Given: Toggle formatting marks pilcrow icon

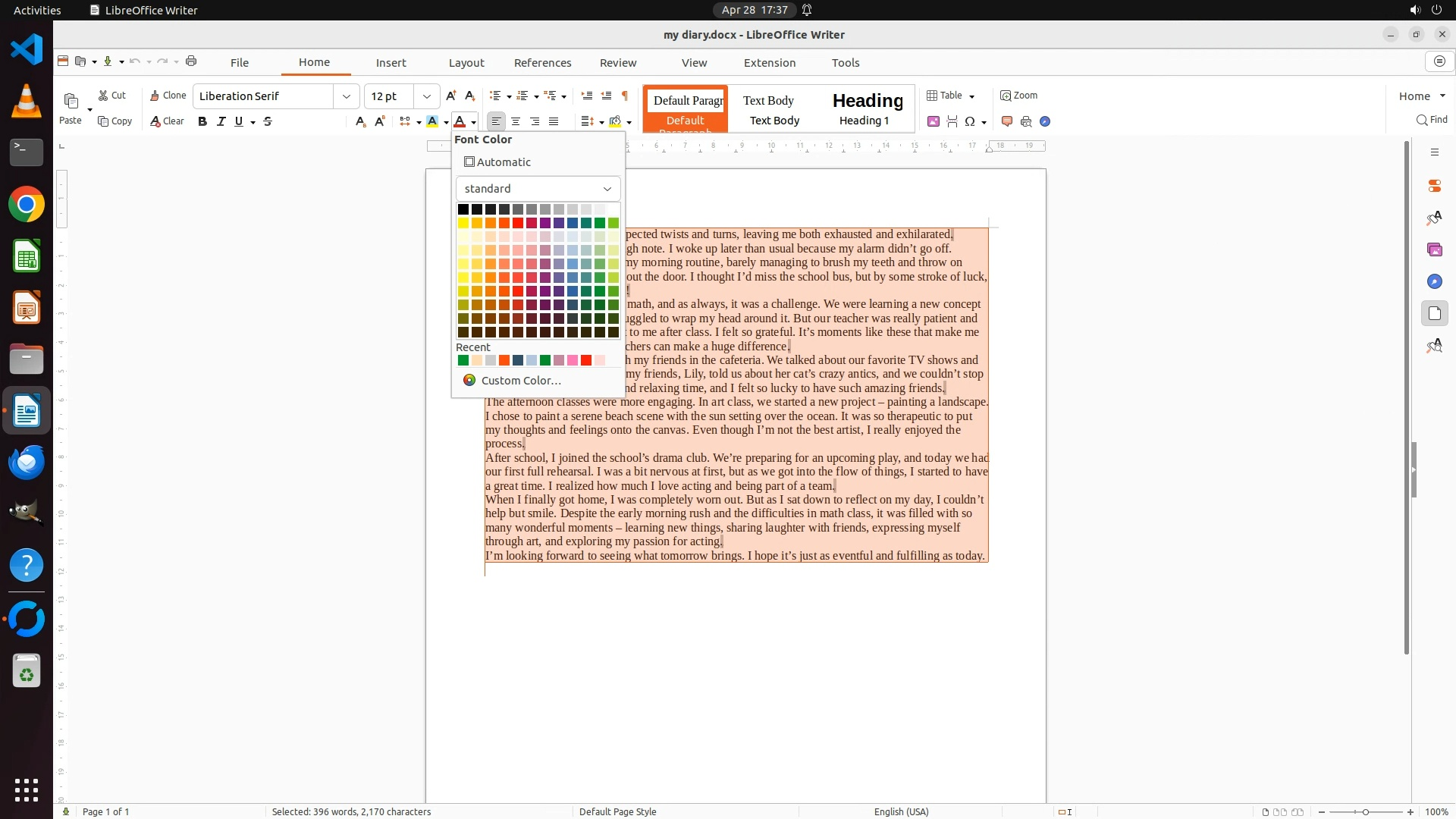Looking at the screenshot, I should [625, 96].
